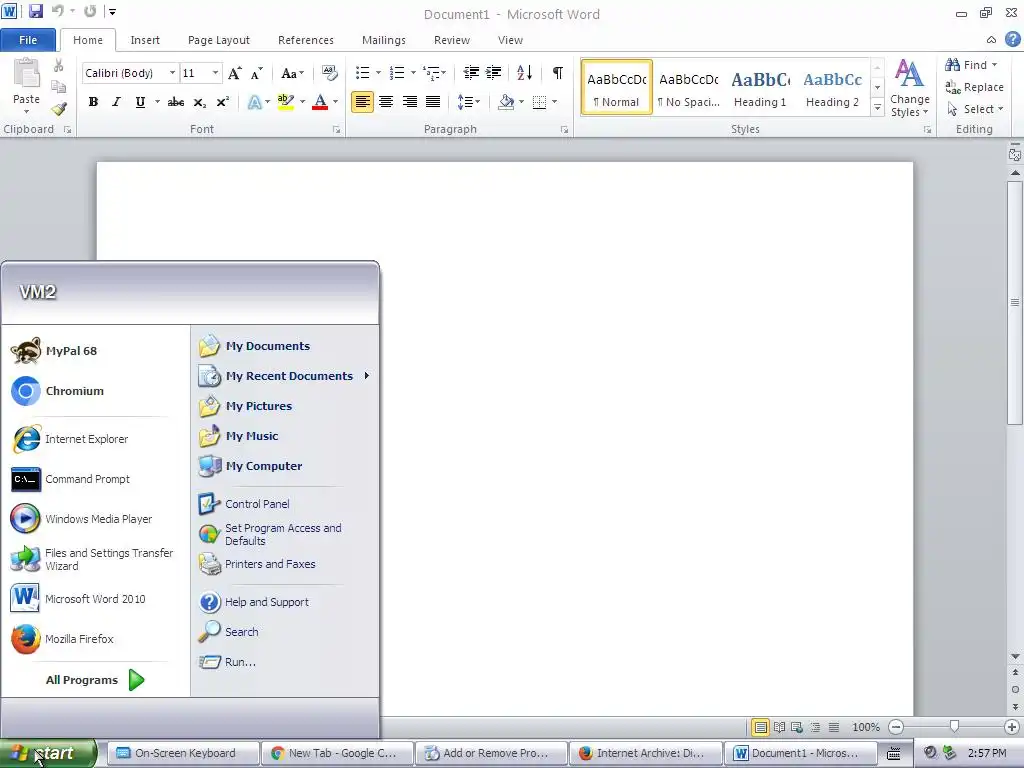Switch to On-Screen Keyboard taskbar window
The image size is (1024, 768).
click(x=183, y=753)
